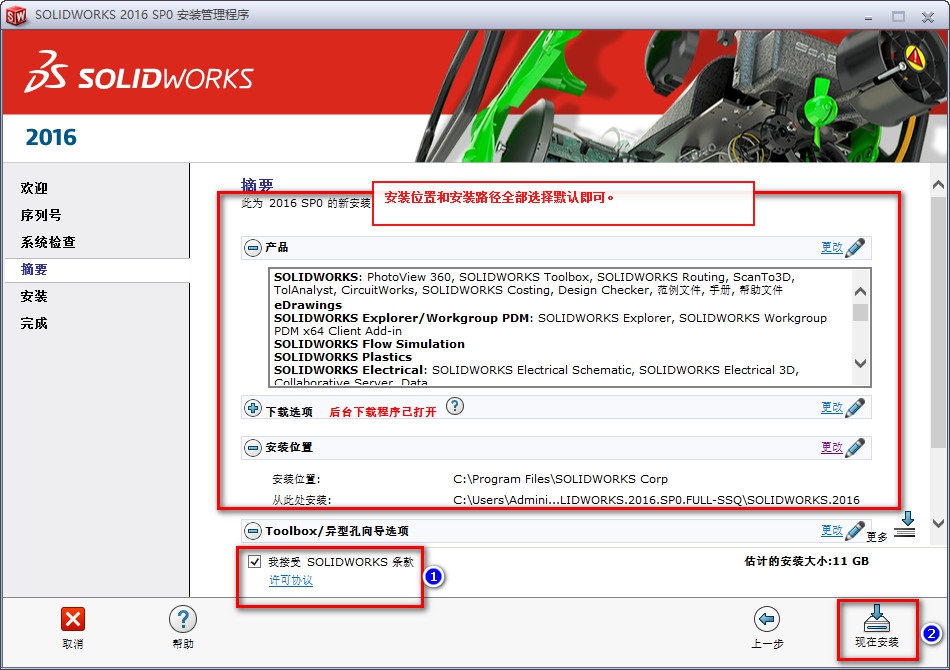Image resolution: width=950 pixels, height=670 pixels.
Task: Open the 许可协议 link
Action: coord(291,580)
